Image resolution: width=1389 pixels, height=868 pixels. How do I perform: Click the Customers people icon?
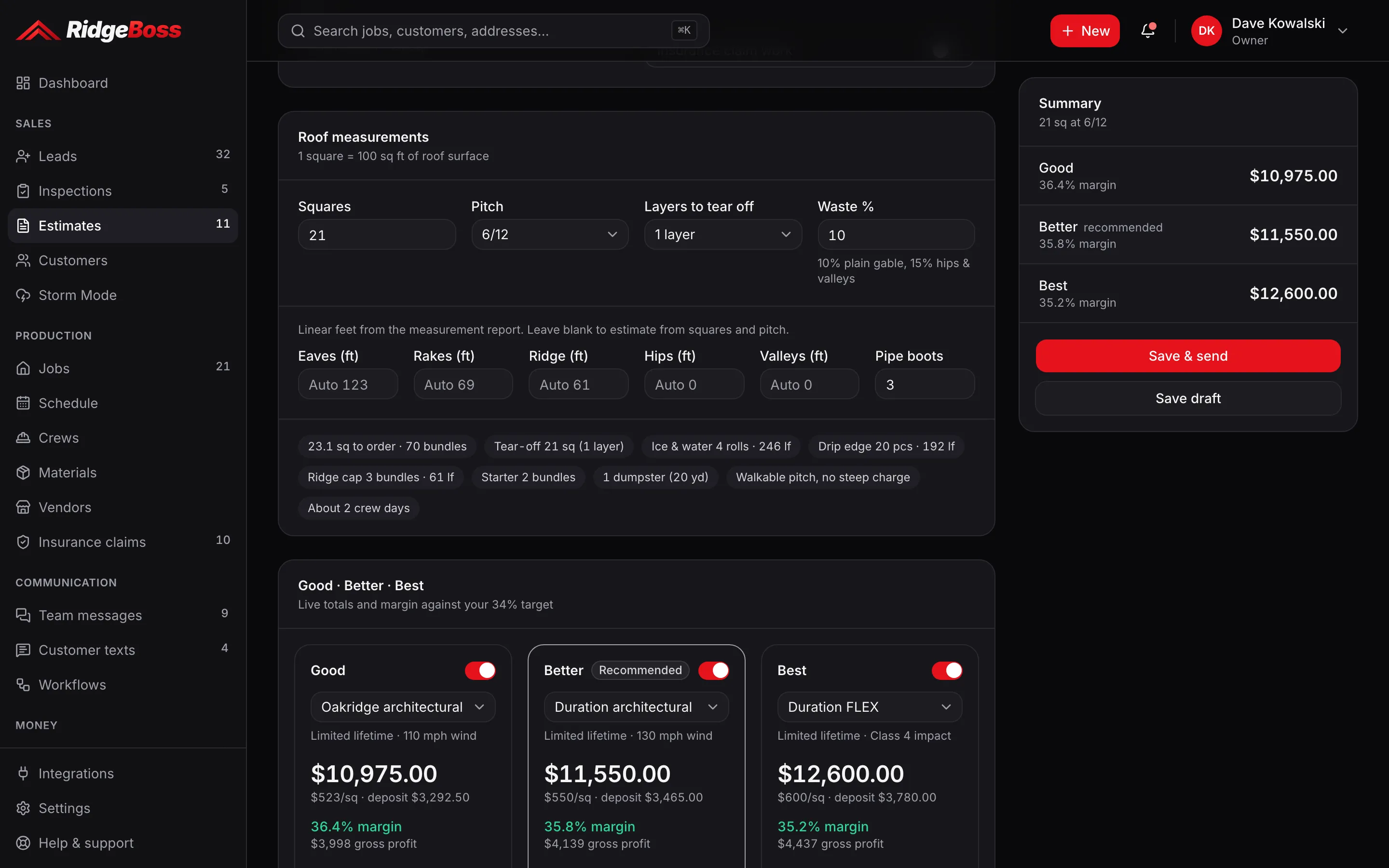click(x=23, y=260)
